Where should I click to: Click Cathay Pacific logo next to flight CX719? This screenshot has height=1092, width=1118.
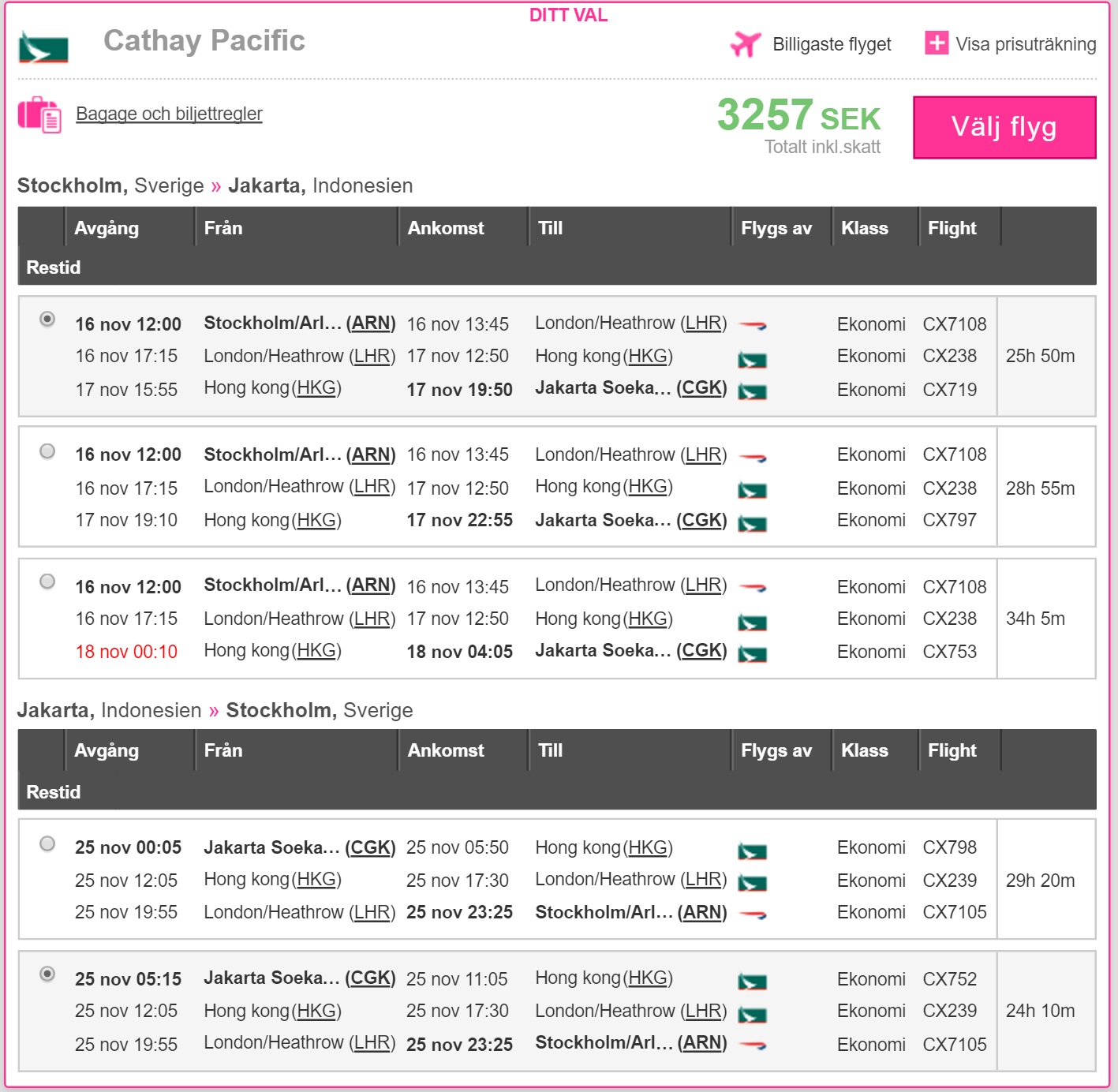coord(753,391)
